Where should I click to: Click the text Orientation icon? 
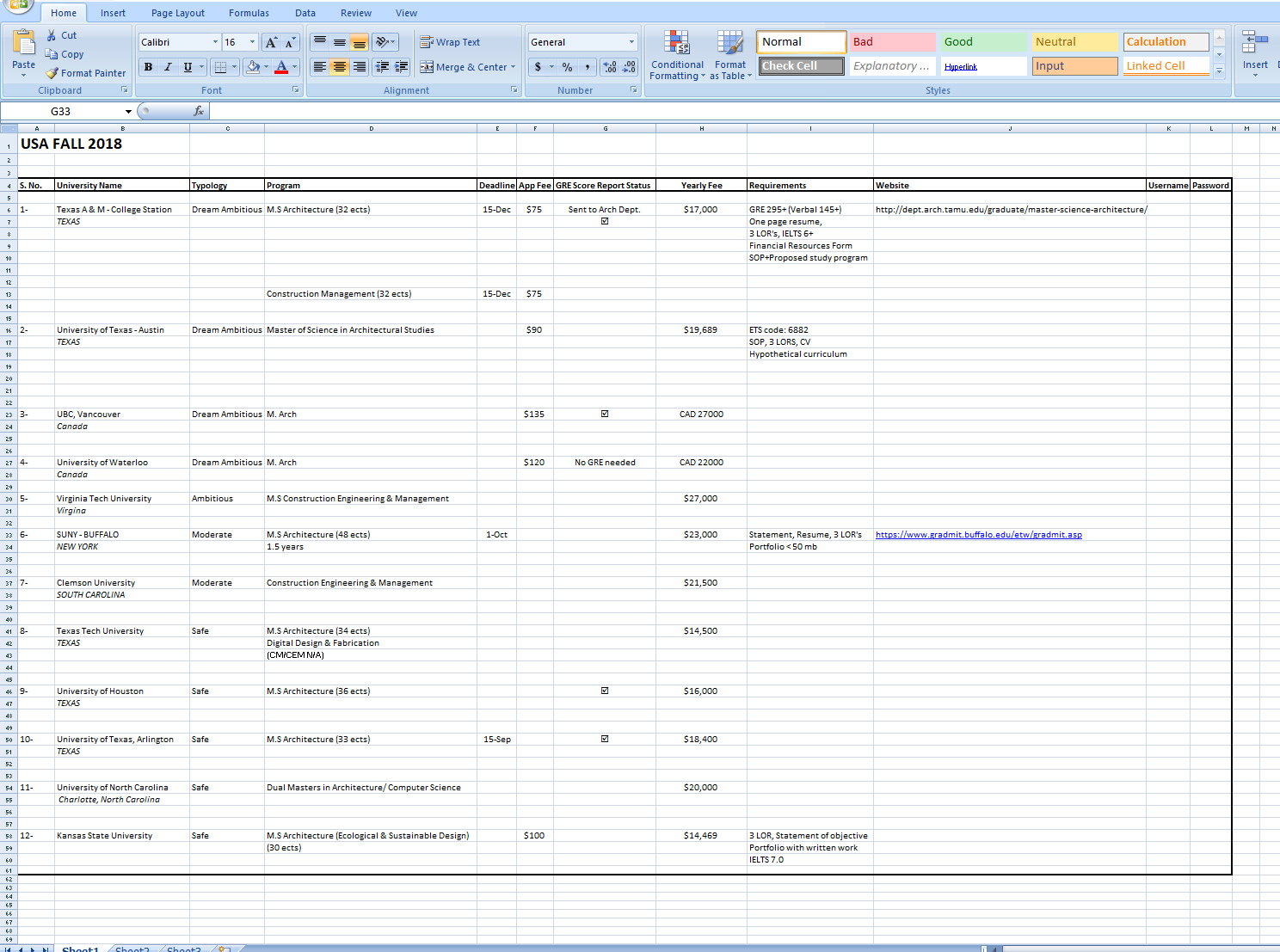382,42
